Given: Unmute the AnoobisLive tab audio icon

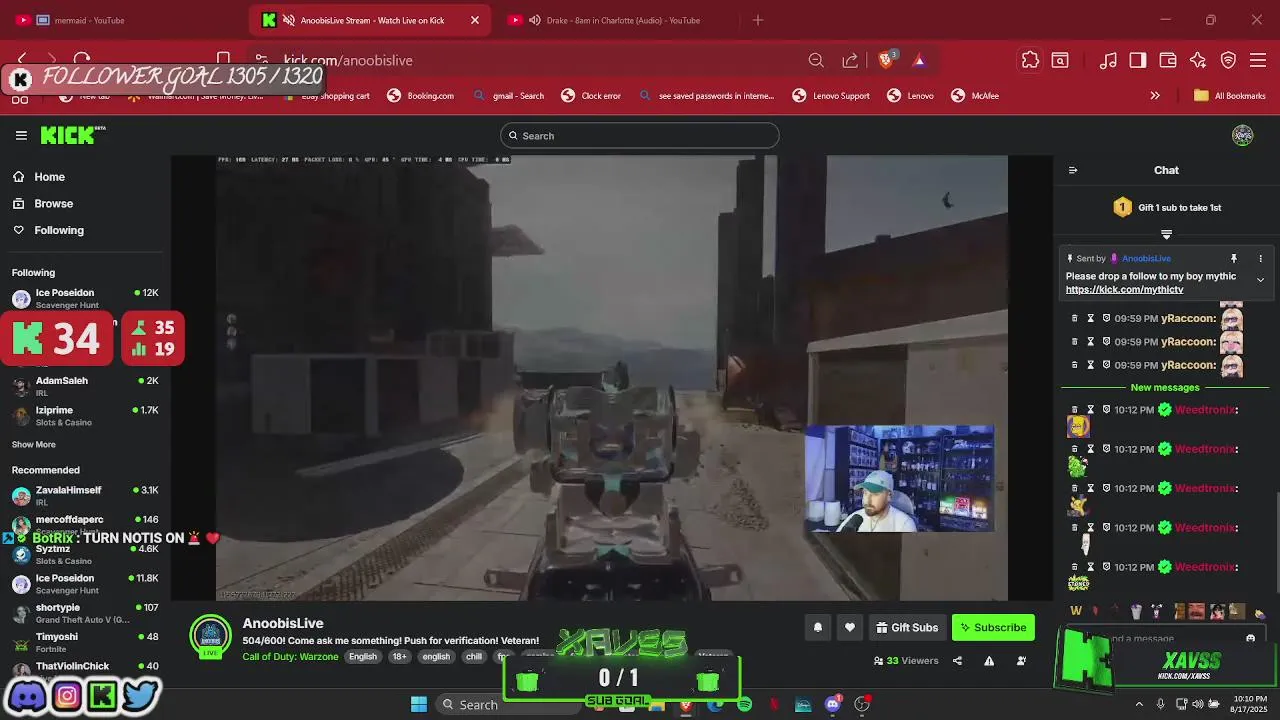Looking at the screenshot, I should (x=289, y=20).
